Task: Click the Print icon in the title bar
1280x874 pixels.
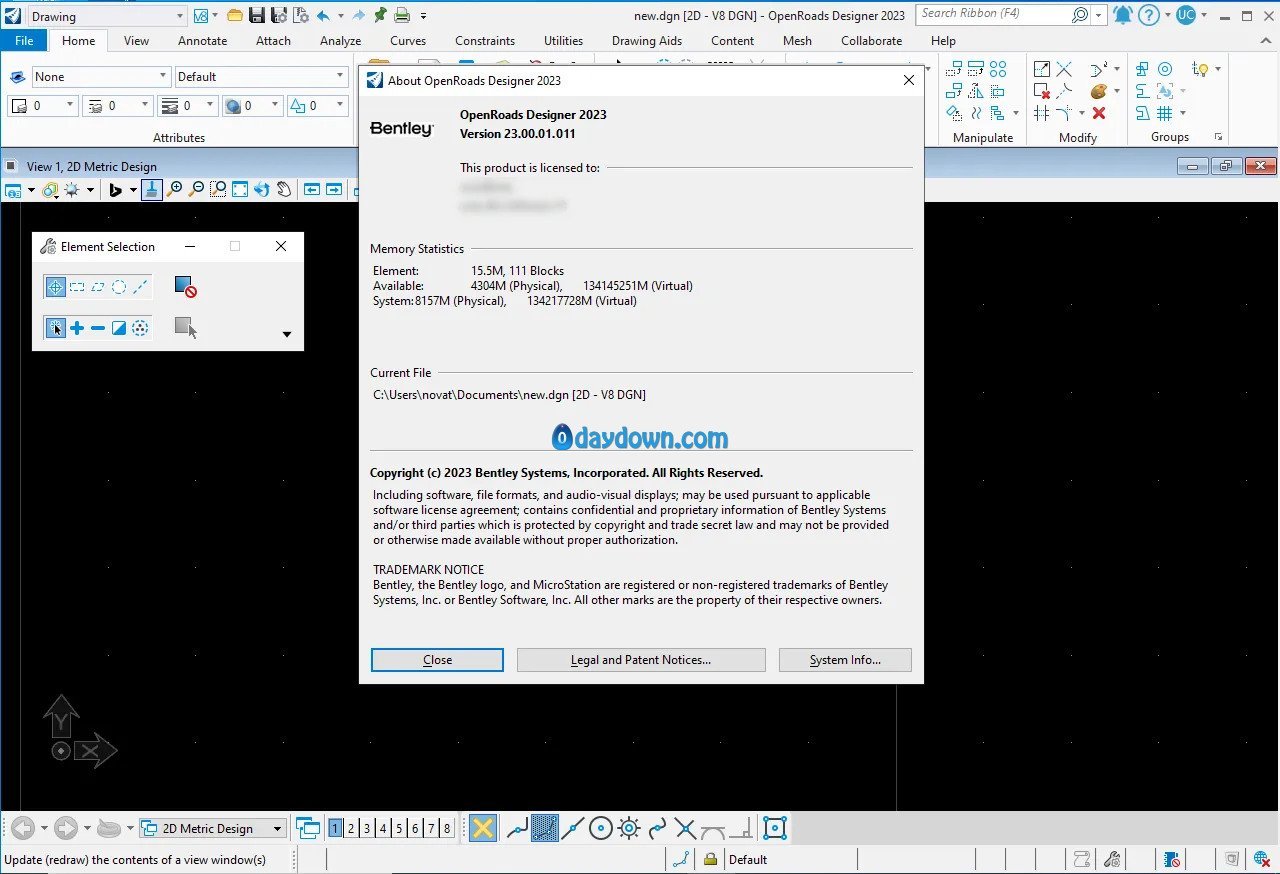Action: [x=402, y=15]
